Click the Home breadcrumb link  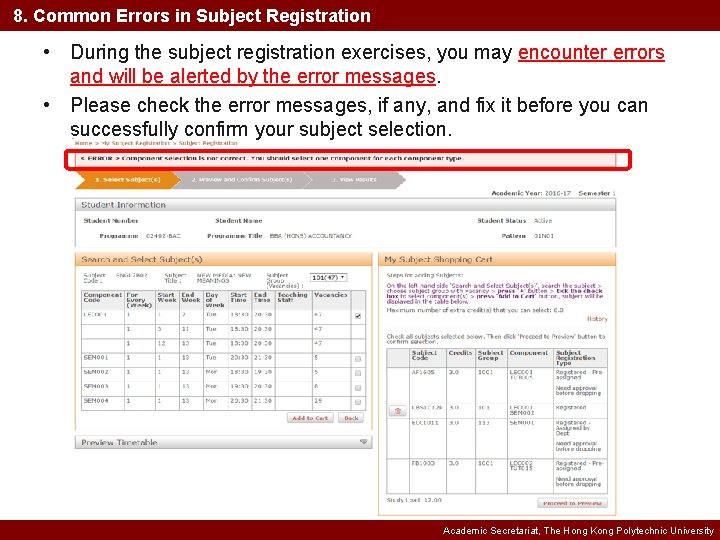point(84,143)
